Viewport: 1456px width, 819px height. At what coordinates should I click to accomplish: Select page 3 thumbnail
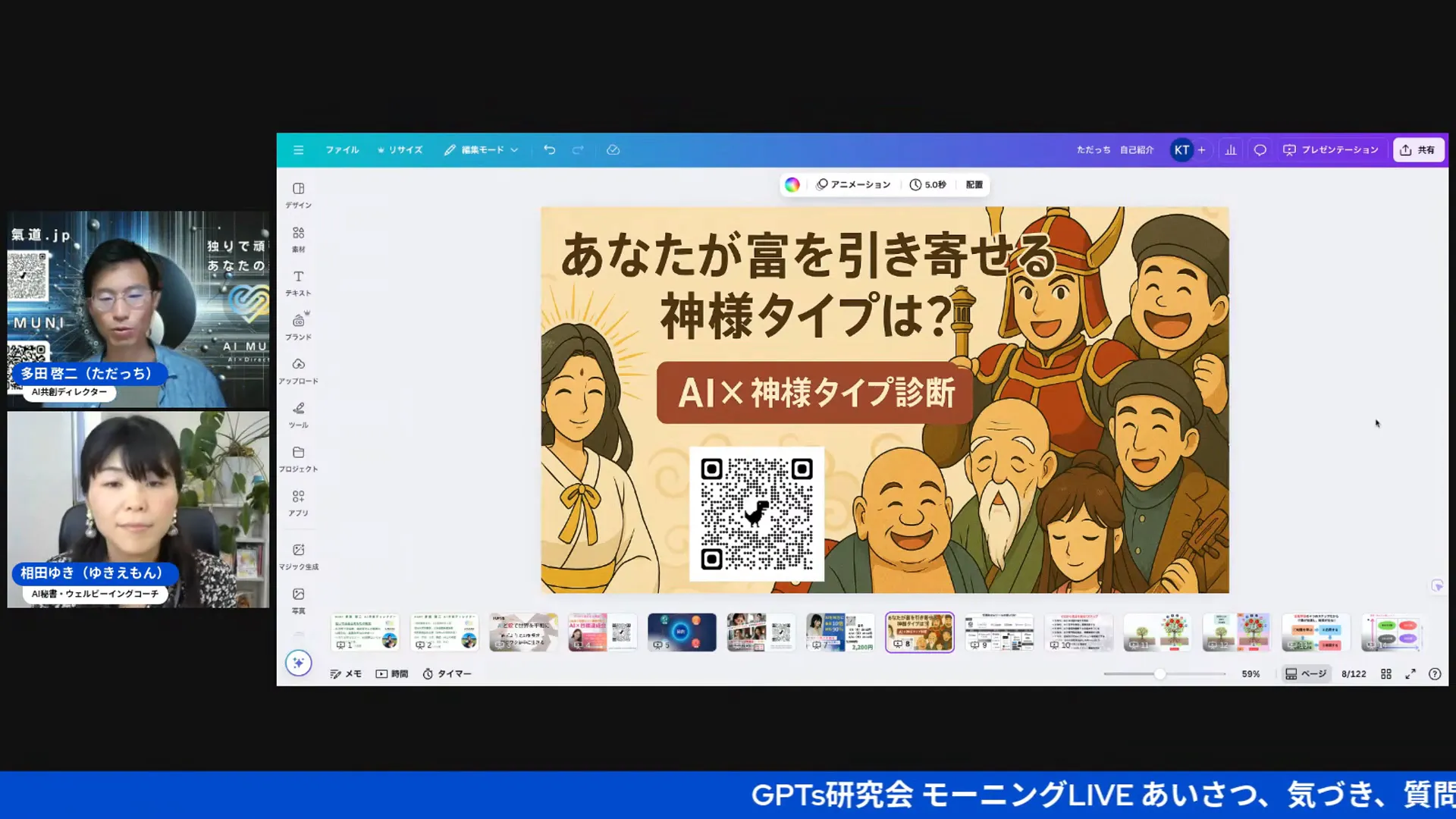(523, 632)
